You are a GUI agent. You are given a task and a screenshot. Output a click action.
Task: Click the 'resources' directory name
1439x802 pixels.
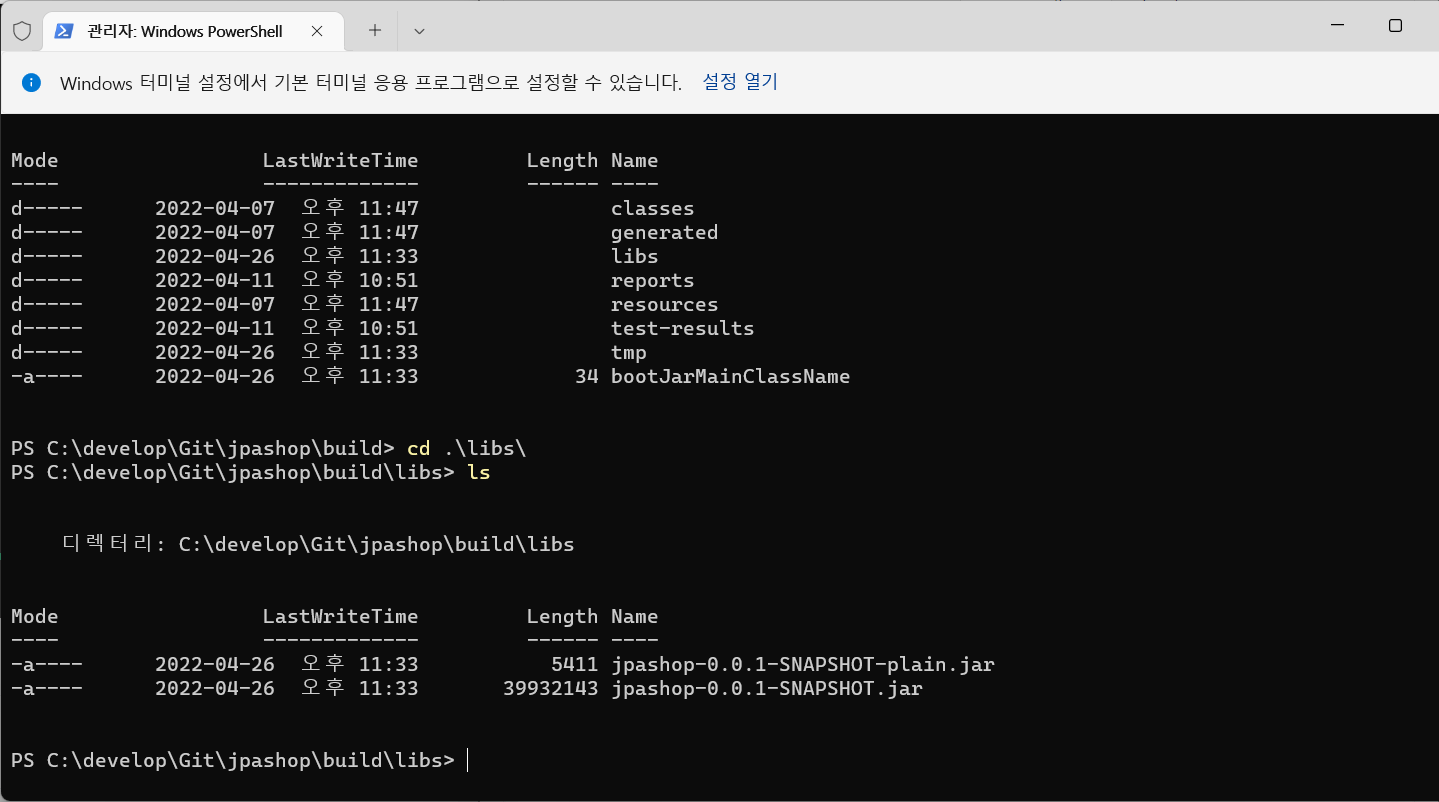pyautogui.click(x=664, y=304)
